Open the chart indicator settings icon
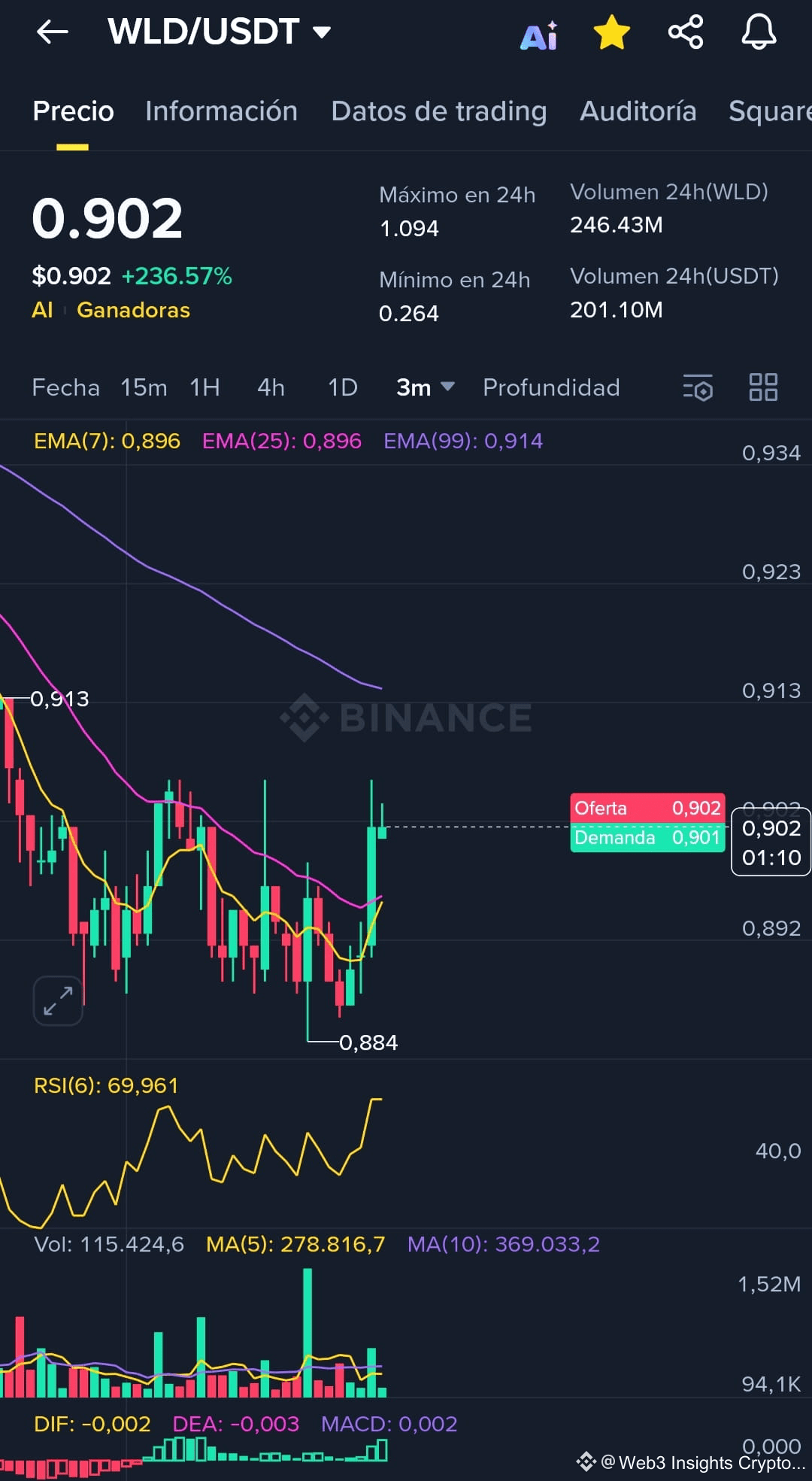 (x=698, y=387)
